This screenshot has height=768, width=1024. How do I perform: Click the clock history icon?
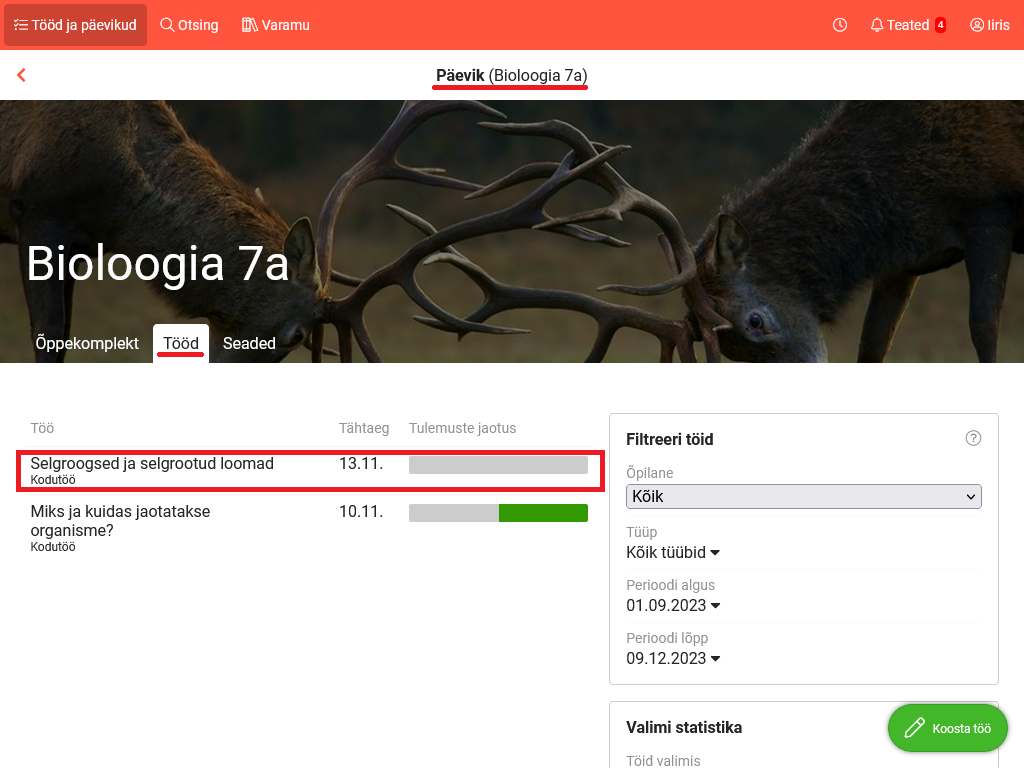click(x=840, y=25)
